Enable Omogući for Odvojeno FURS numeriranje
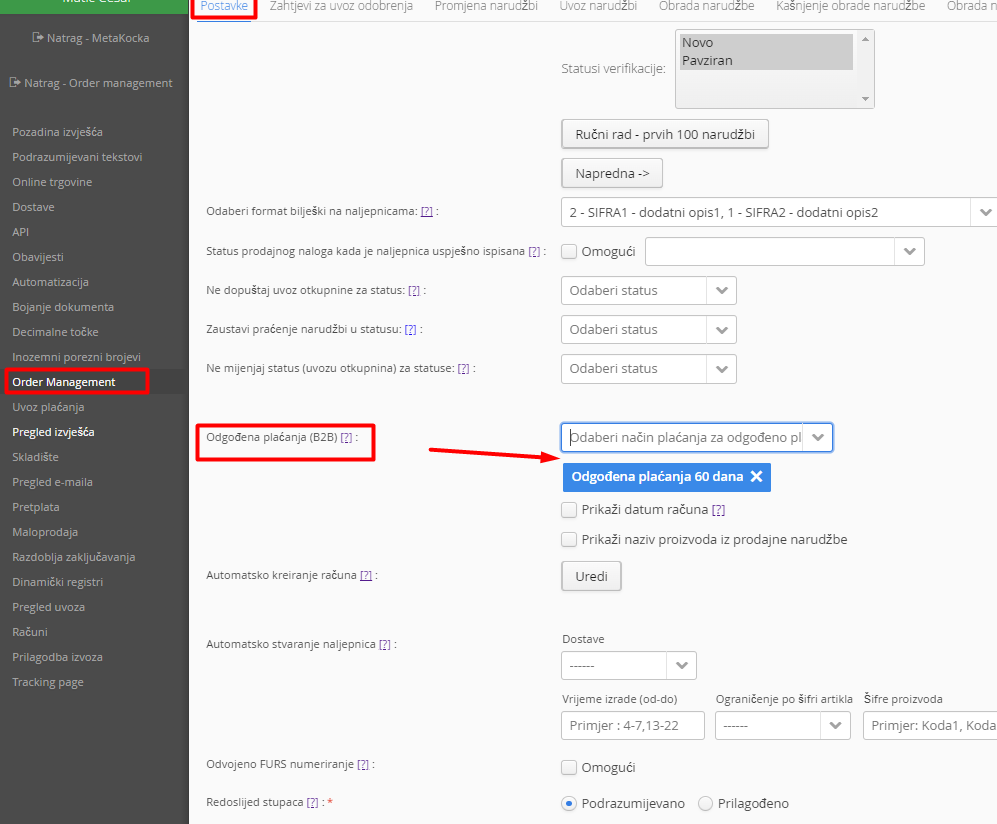 pyautogui.click(x=569, y=768)
